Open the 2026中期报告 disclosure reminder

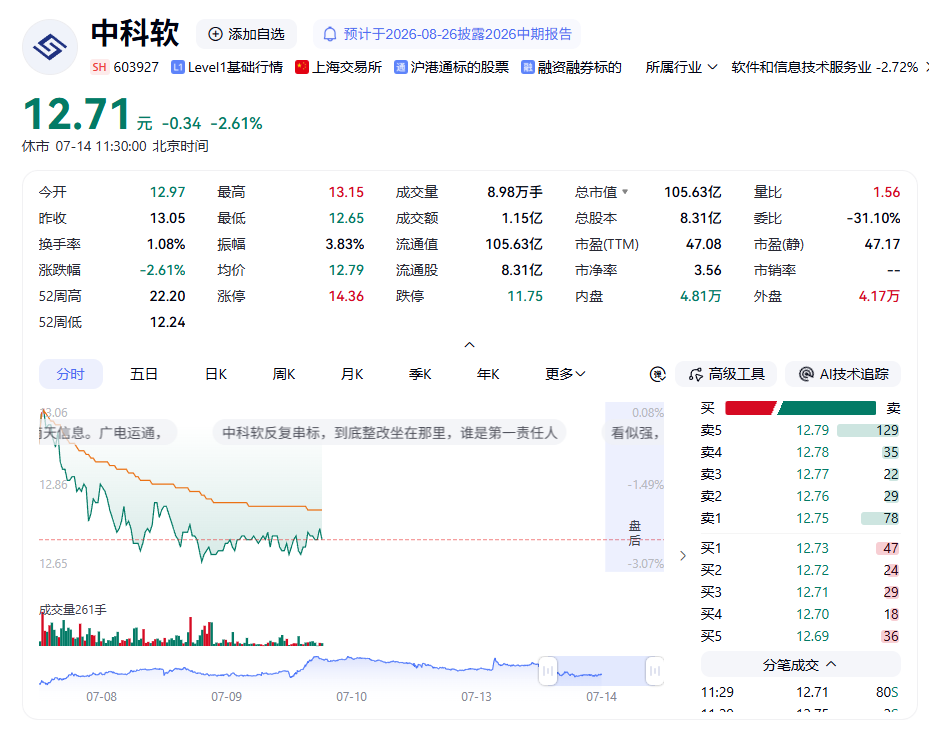447,34
